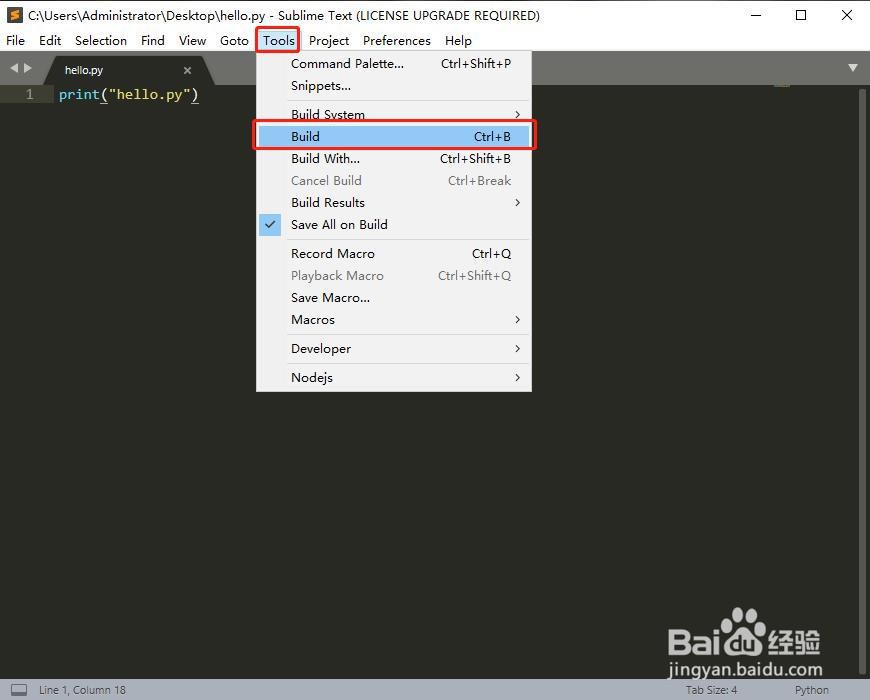Expand the Nodejs submenu
The width and height of the screenshot is (870, 700).
tap(394, 378)
